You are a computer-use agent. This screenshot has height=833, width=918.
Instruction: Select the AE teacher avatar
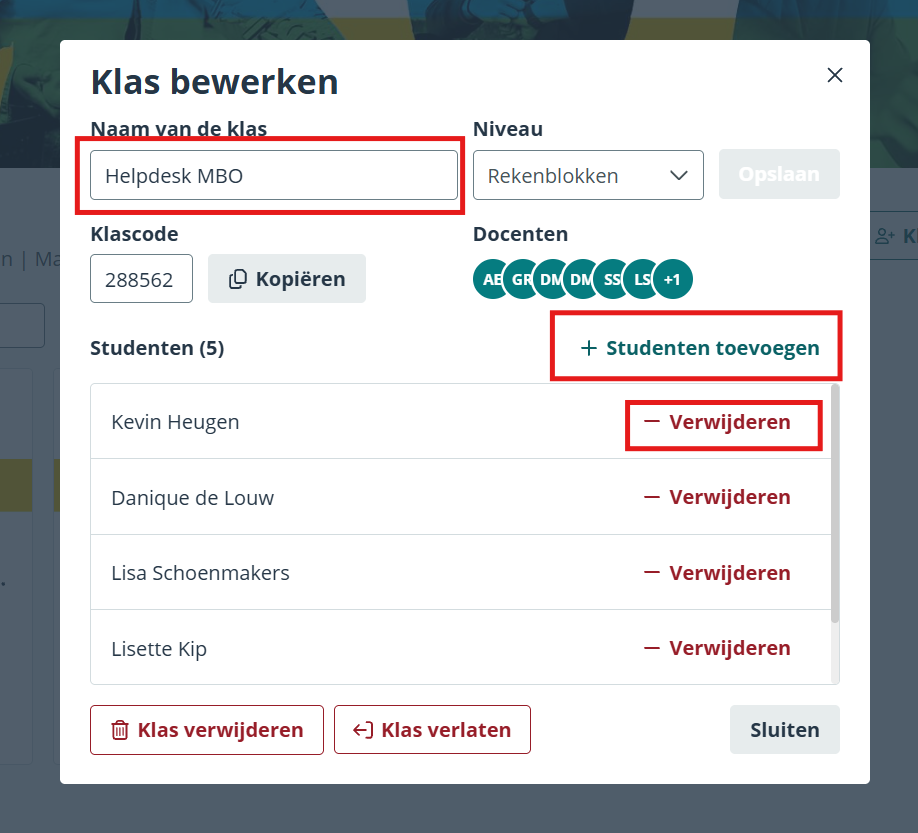click(x=492, y=279)
